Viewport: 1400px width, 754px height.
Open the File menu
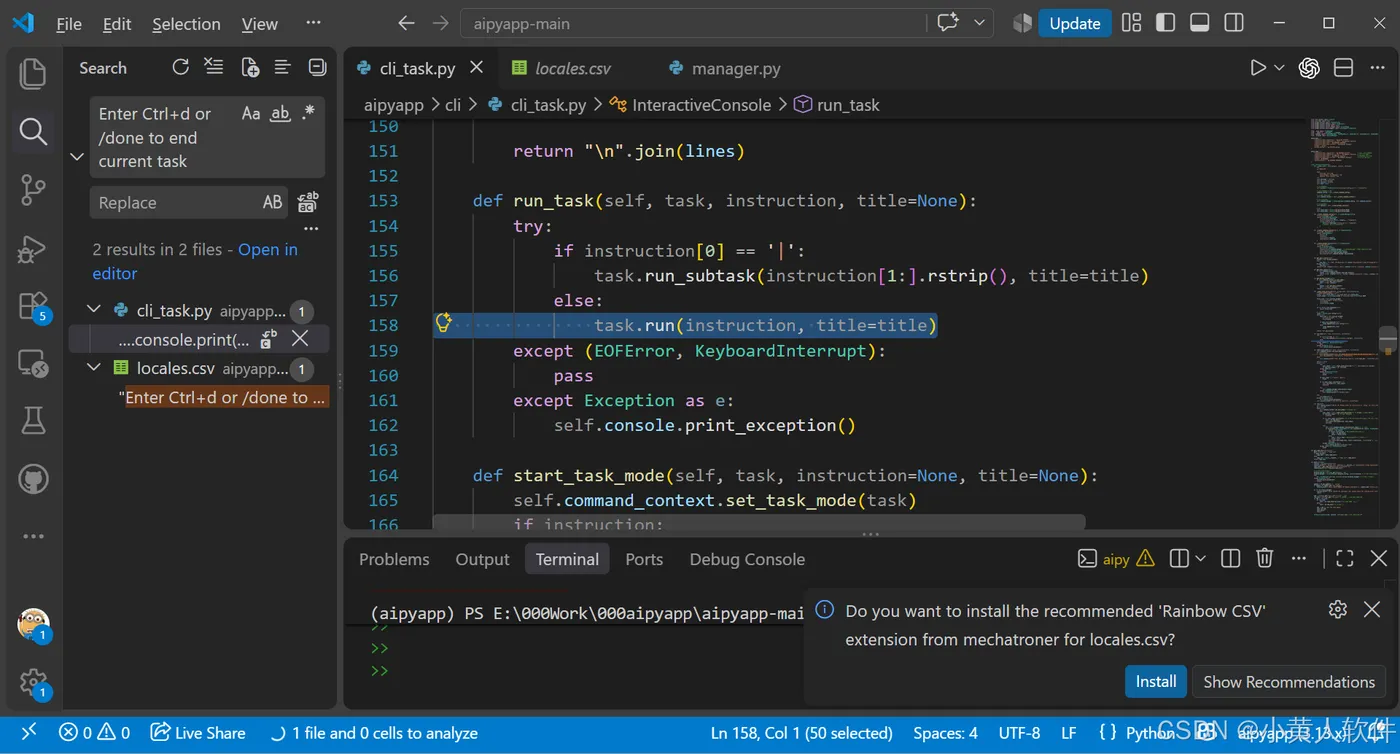click(x=69, y=24)
